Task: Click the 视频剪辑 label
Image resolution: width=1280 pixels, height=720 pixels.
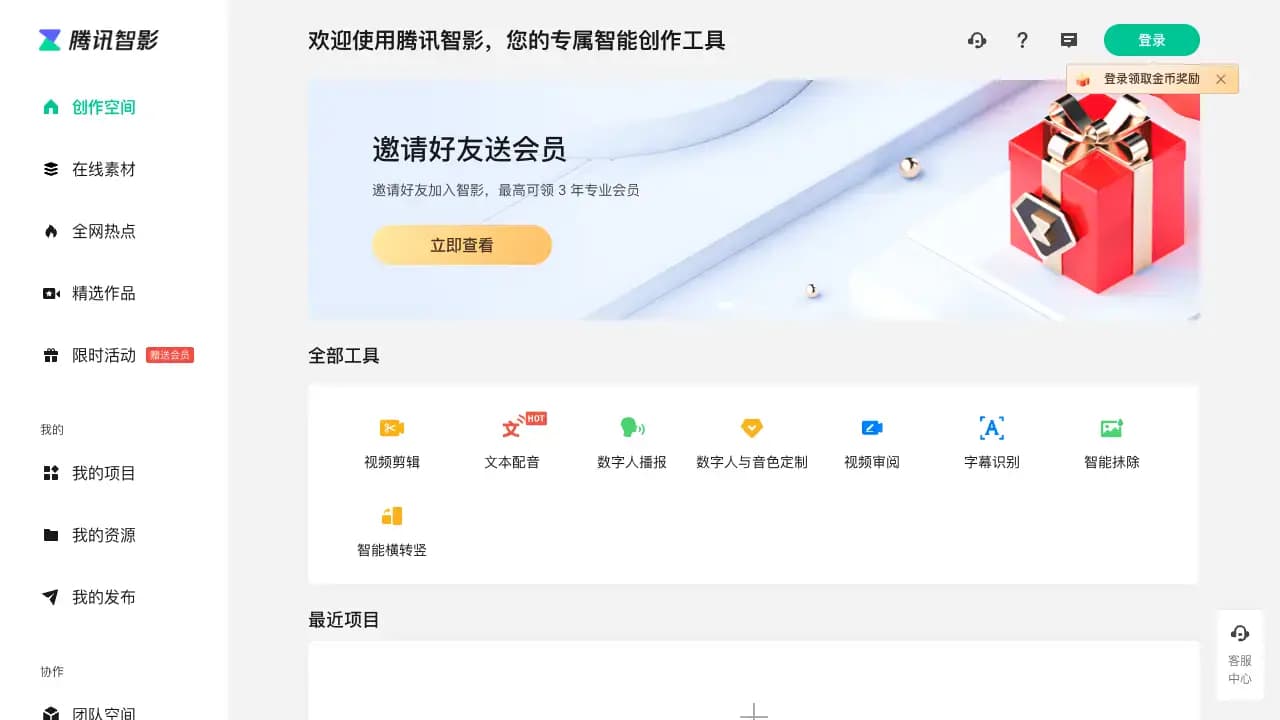Action: tap(392, 462)
